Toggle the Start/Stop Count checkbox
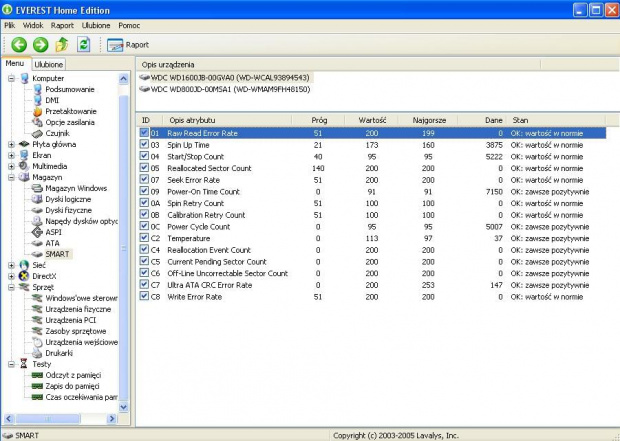 tap(144, 156)
